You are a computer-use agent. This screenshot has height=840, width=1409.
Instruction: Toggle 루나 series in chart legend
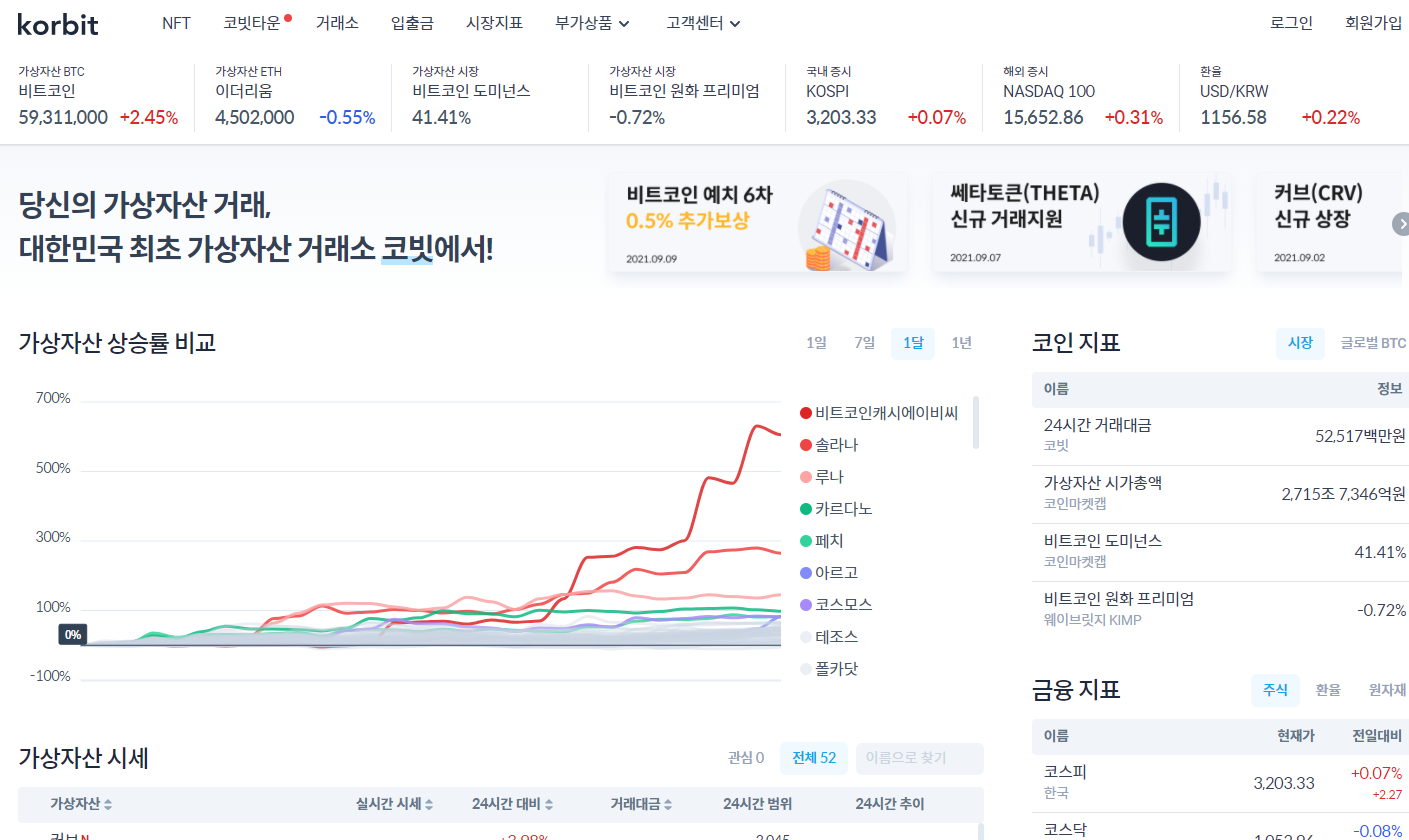[x=821, y=477]
